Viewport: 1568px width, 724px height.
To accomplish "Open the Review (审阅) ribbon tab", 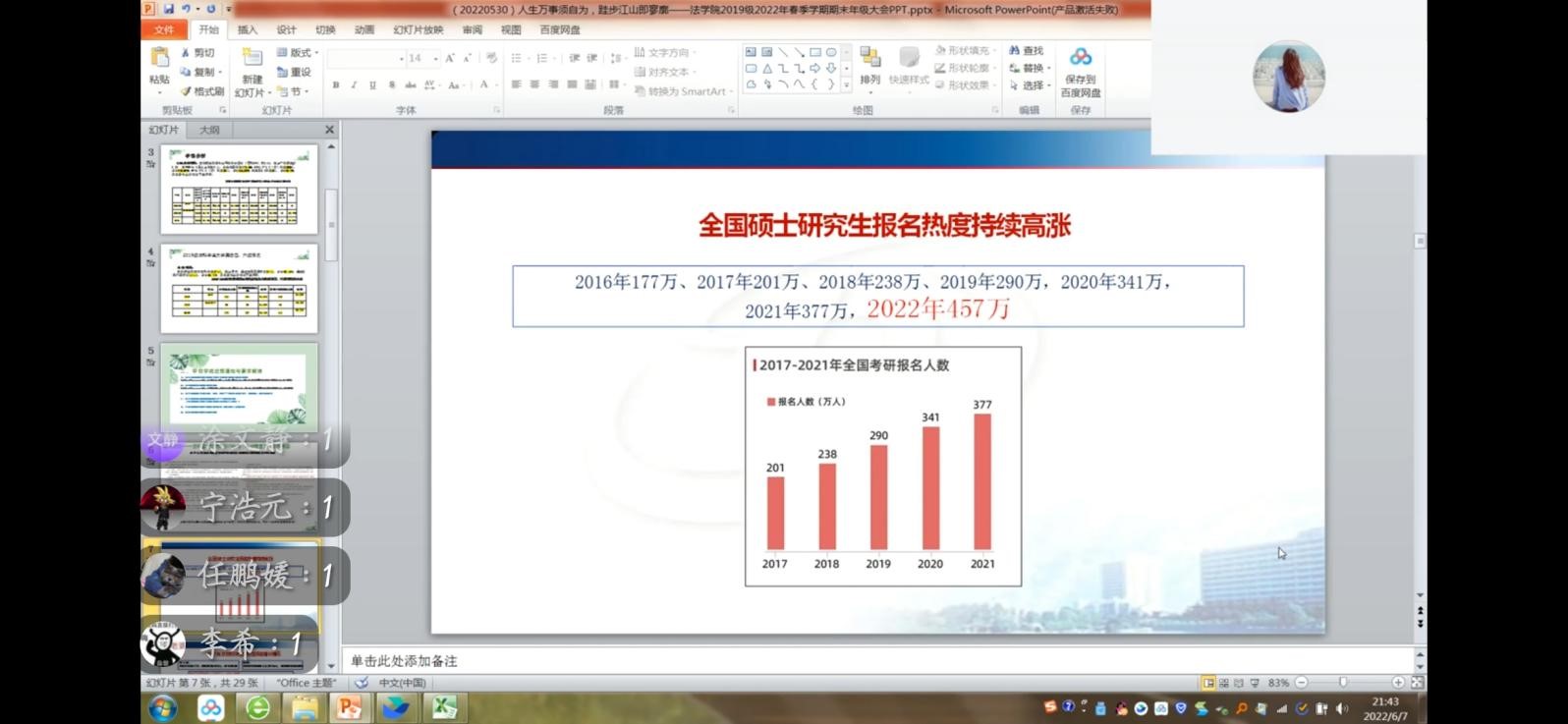I will 473,29.
